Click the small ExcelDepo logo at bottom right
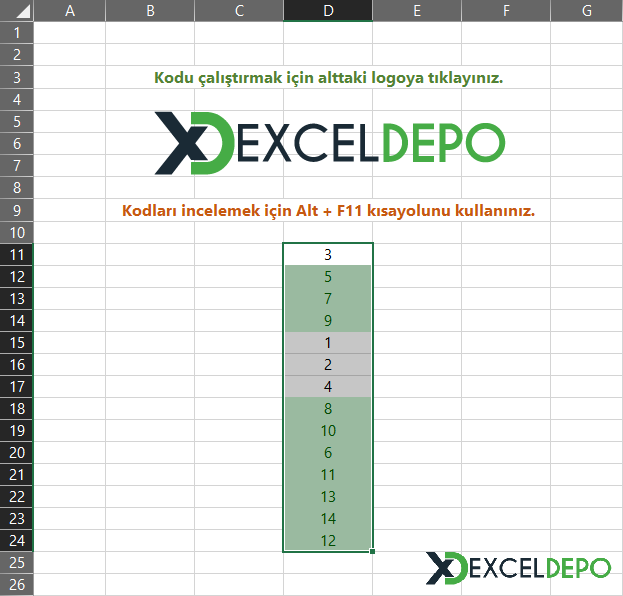 click(518, 568)
